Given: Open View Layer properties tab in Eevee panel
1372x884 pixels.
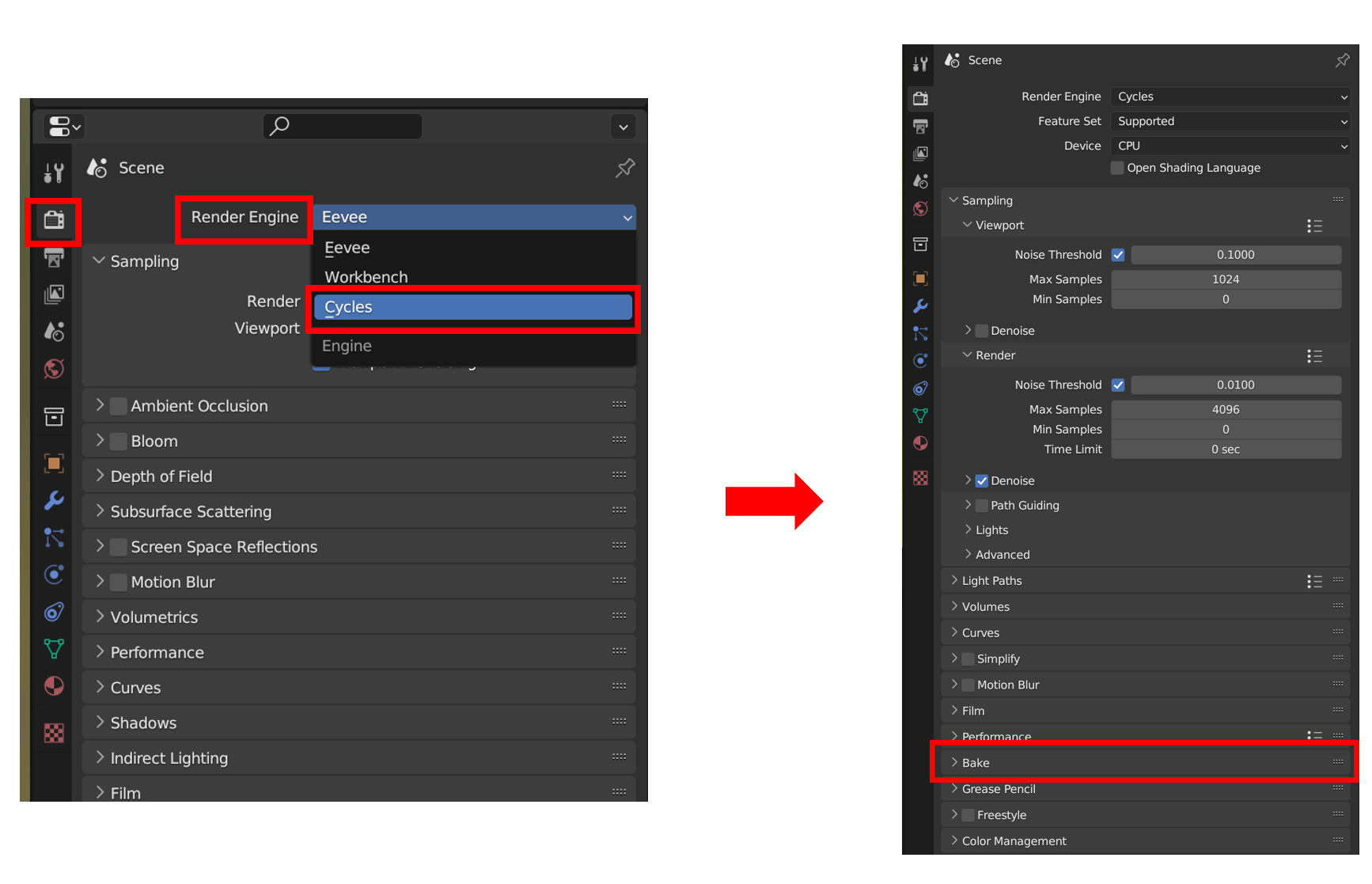Looking at the screenshot, I should coord(54,294).
